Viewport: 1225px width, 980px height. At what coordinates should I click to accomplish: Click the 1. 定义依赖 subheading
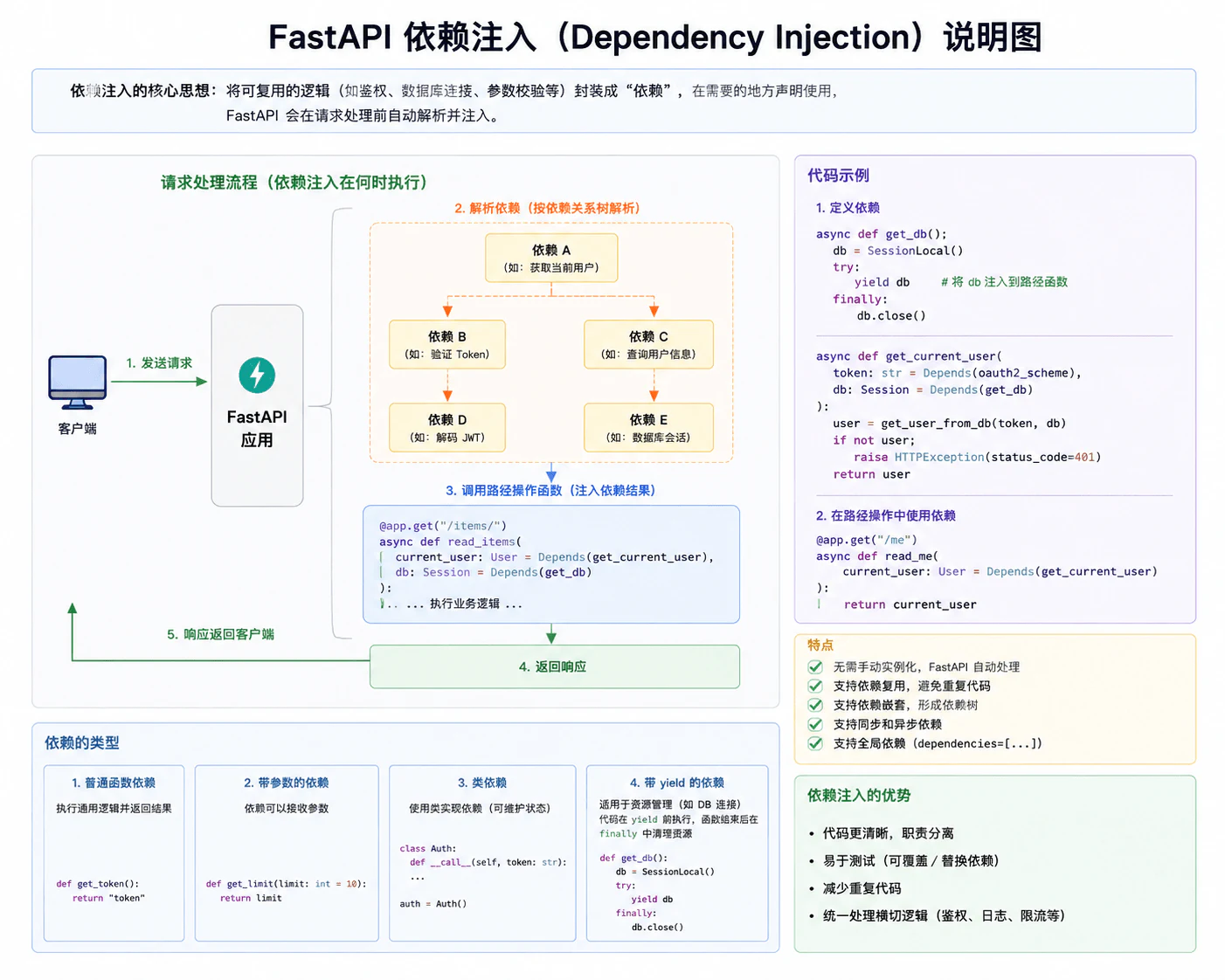click(848, 208)
